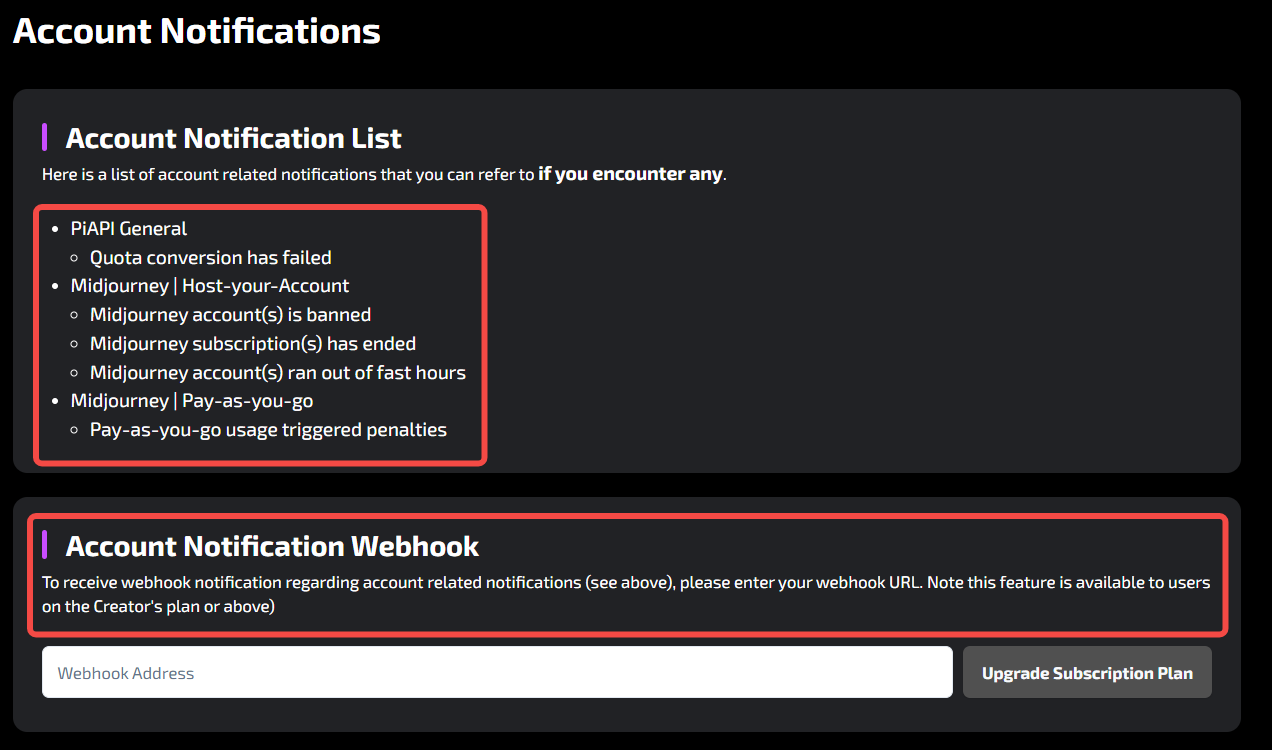
Task: Click the Upgrade Subscription Plan button
Action: pos(1086,672)
